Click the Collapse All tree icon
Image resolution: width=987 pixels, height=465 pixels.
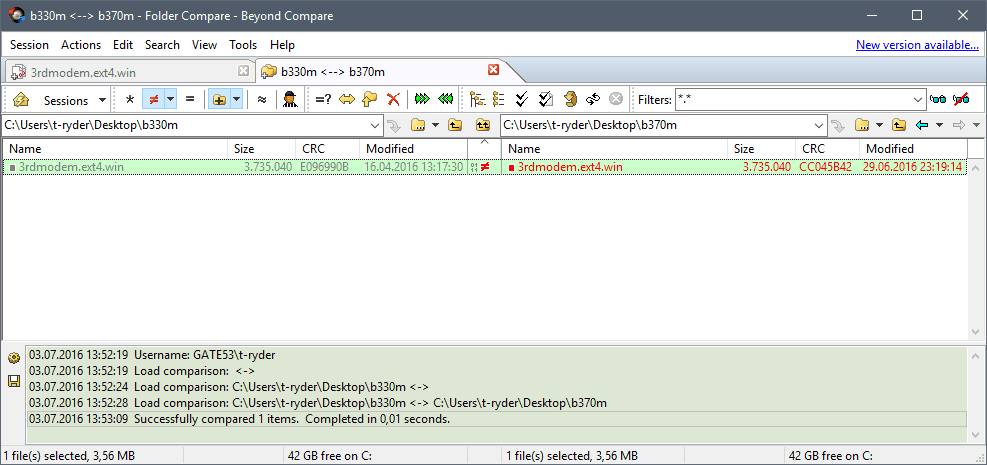tap(499, 99)
